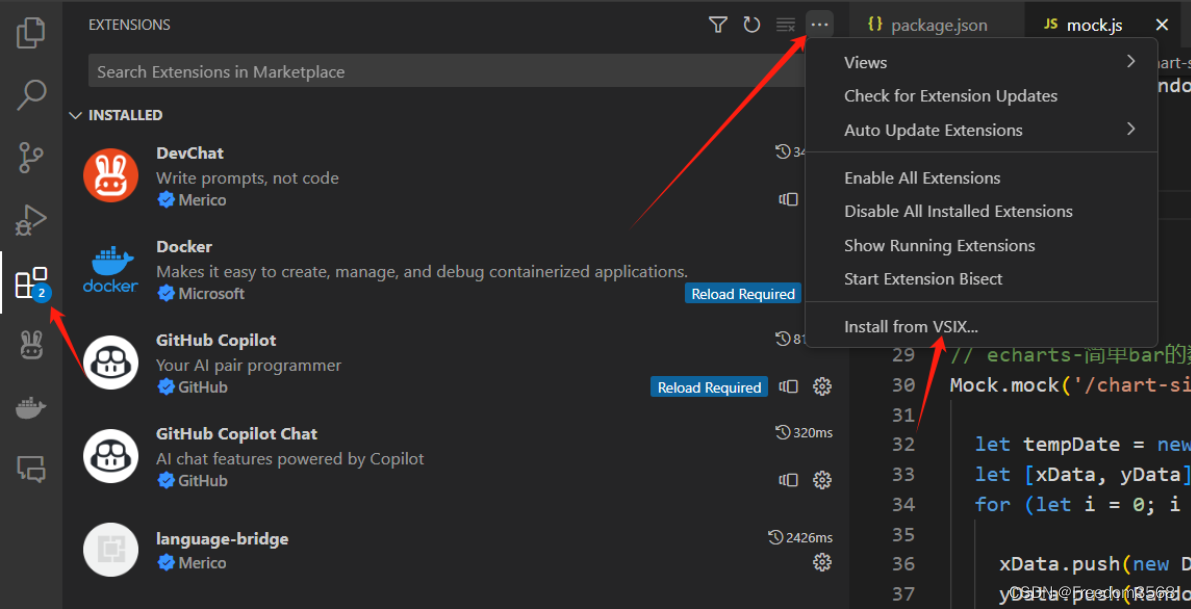Click Microsoft publisher under Docker
Image resolution: width=1191 pixels, height=609 pixels.
click(x=211, y=293)
